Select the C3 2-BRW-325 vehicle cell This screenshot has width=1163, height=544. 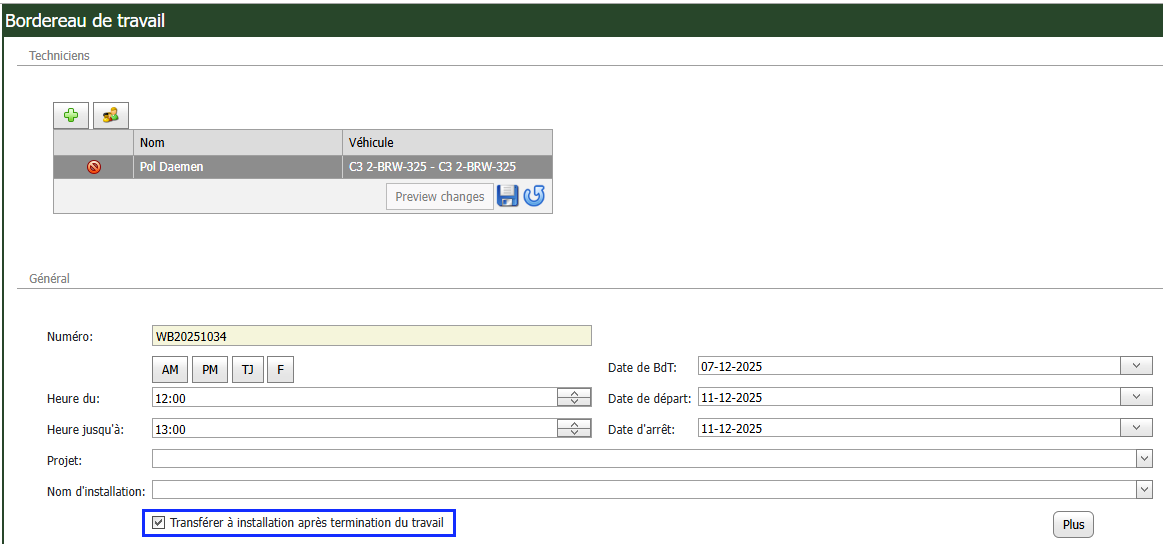(447, 167)
